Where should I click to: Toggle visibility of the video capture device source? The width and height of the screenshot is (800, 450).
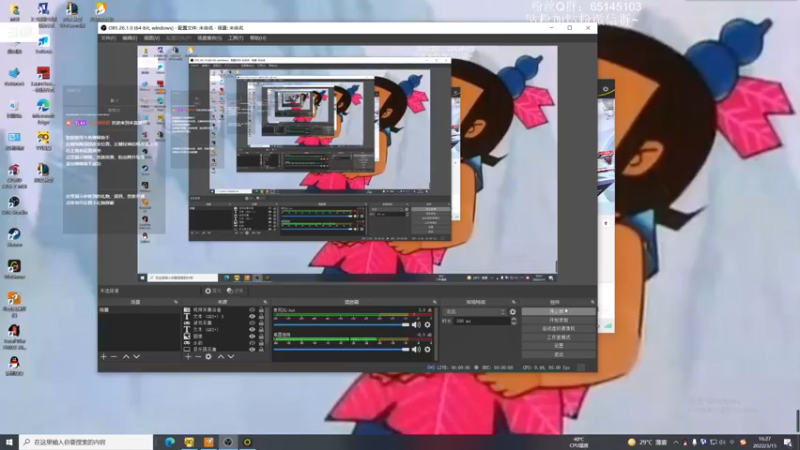point(252,310)
